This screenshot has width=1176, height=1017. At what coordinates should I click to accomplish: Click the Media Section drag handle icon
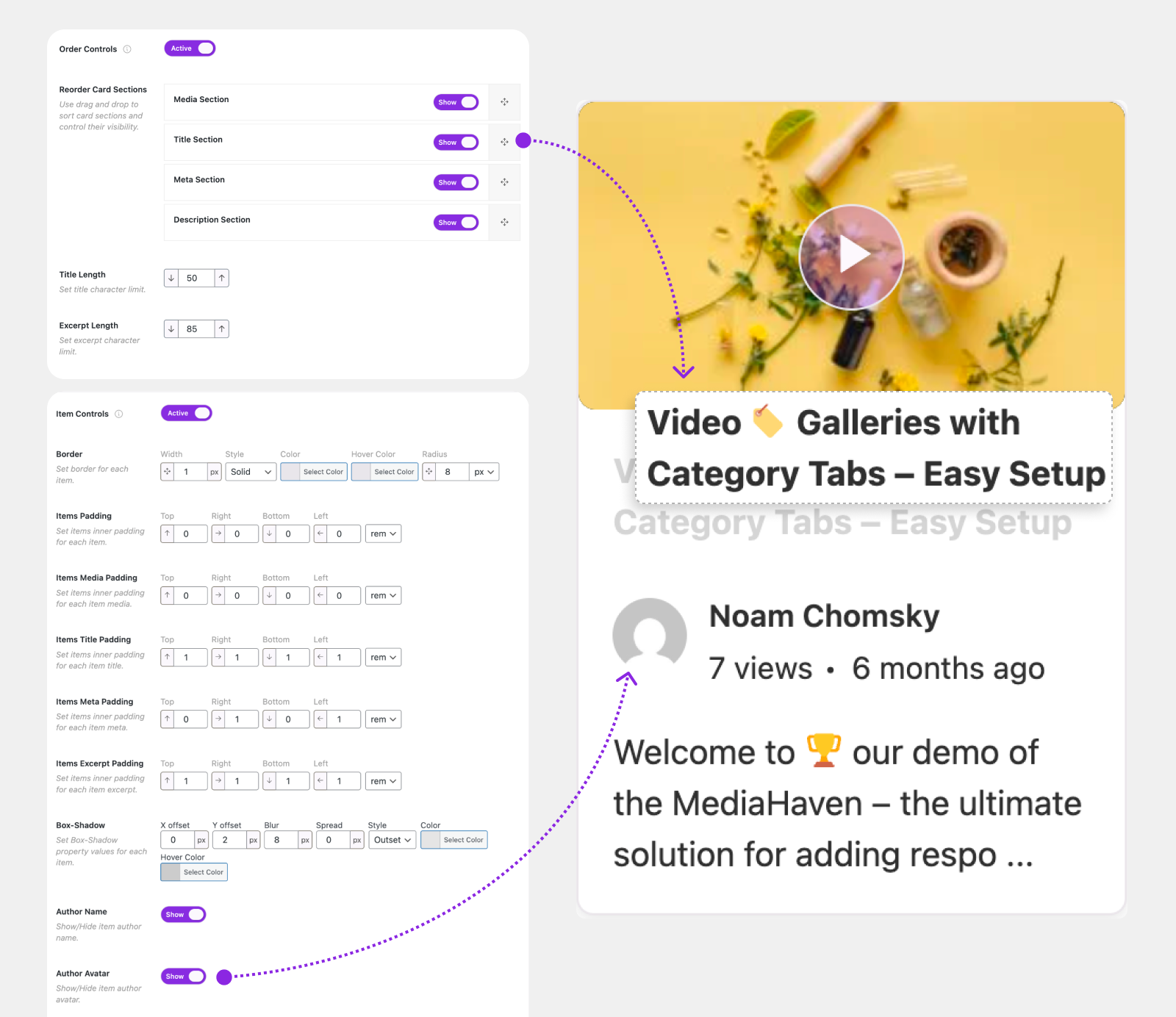coord(504,102)
